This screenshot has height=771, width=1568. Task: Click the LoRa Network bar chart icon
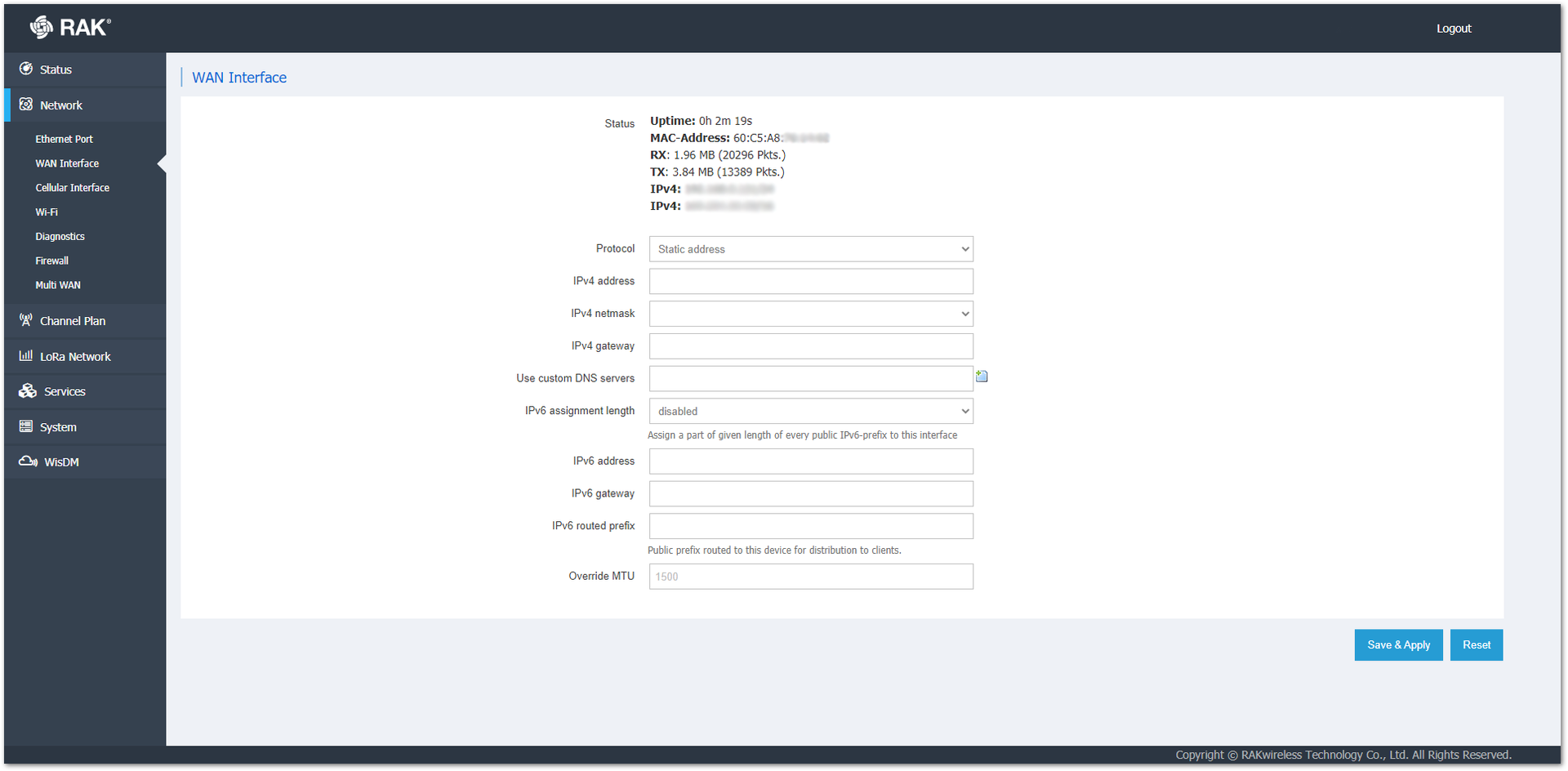coord(26,355)
